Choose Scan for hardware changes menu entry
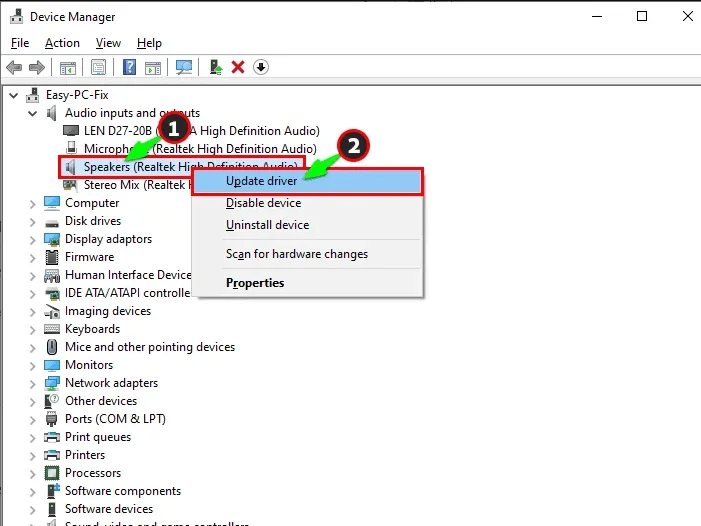This screenshot has width=701, height=526. click(x=308, y=254)
